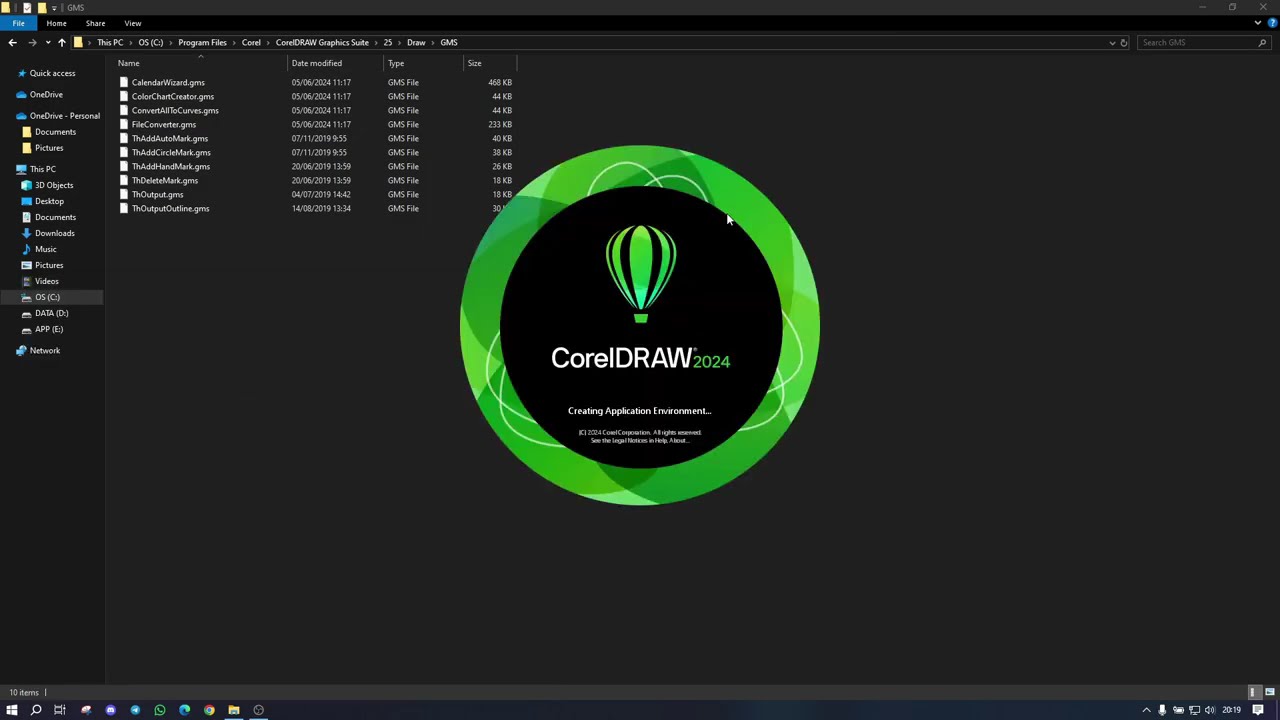Open the recent locations dropdown arrow
The width and height of the screenshot is (1280, 720).
[47, 42]
